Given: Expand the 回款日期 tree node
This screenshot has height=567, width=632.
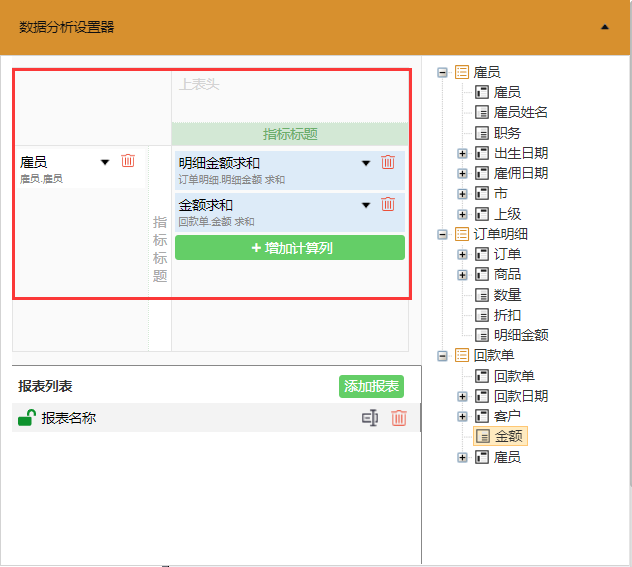Looking at the screenshot, I should tap(462, 397).
